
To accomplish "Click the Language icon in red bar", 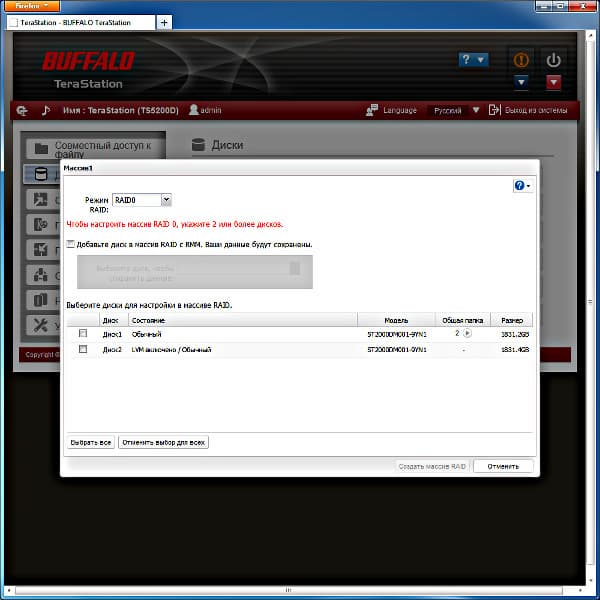I will coord(372,110).
